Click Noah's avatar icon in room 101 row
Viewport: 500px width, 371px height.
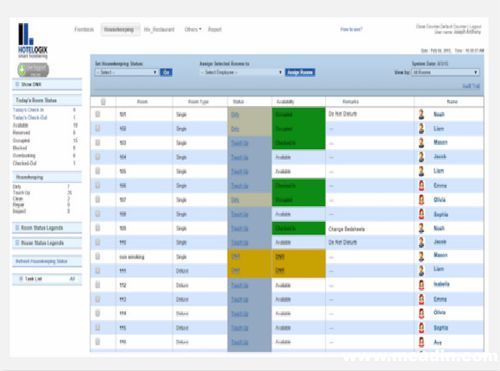point(421,114)
